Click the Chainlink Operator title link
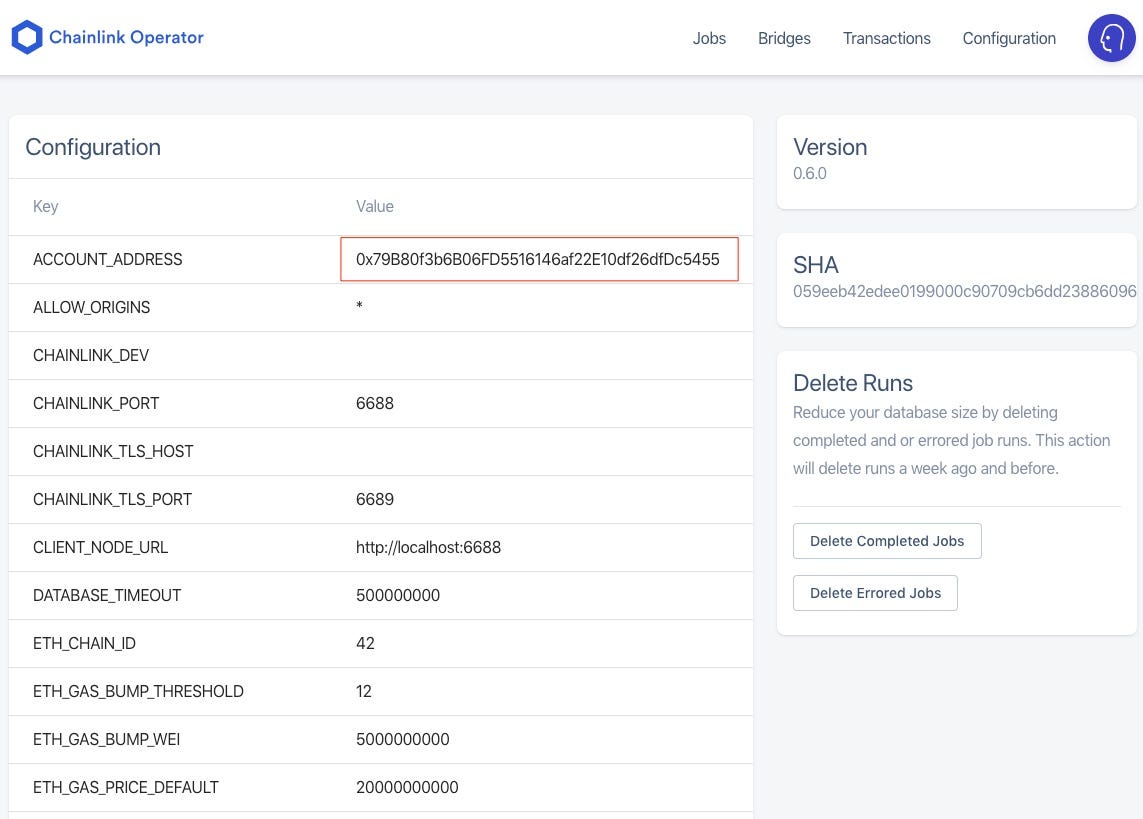Image resolution: width=1143 pixels, height=819 pixels. click(x=126, y=37)
